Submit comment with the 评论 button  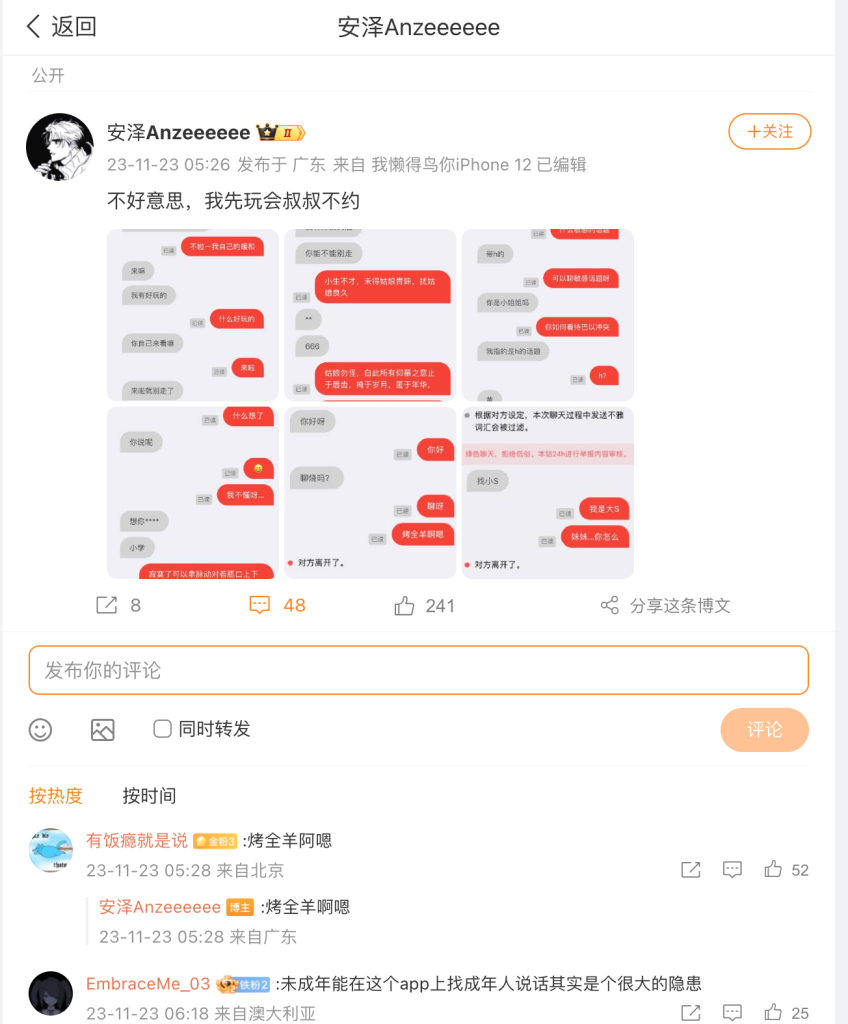pyautogui.click(x=764, y=729)
